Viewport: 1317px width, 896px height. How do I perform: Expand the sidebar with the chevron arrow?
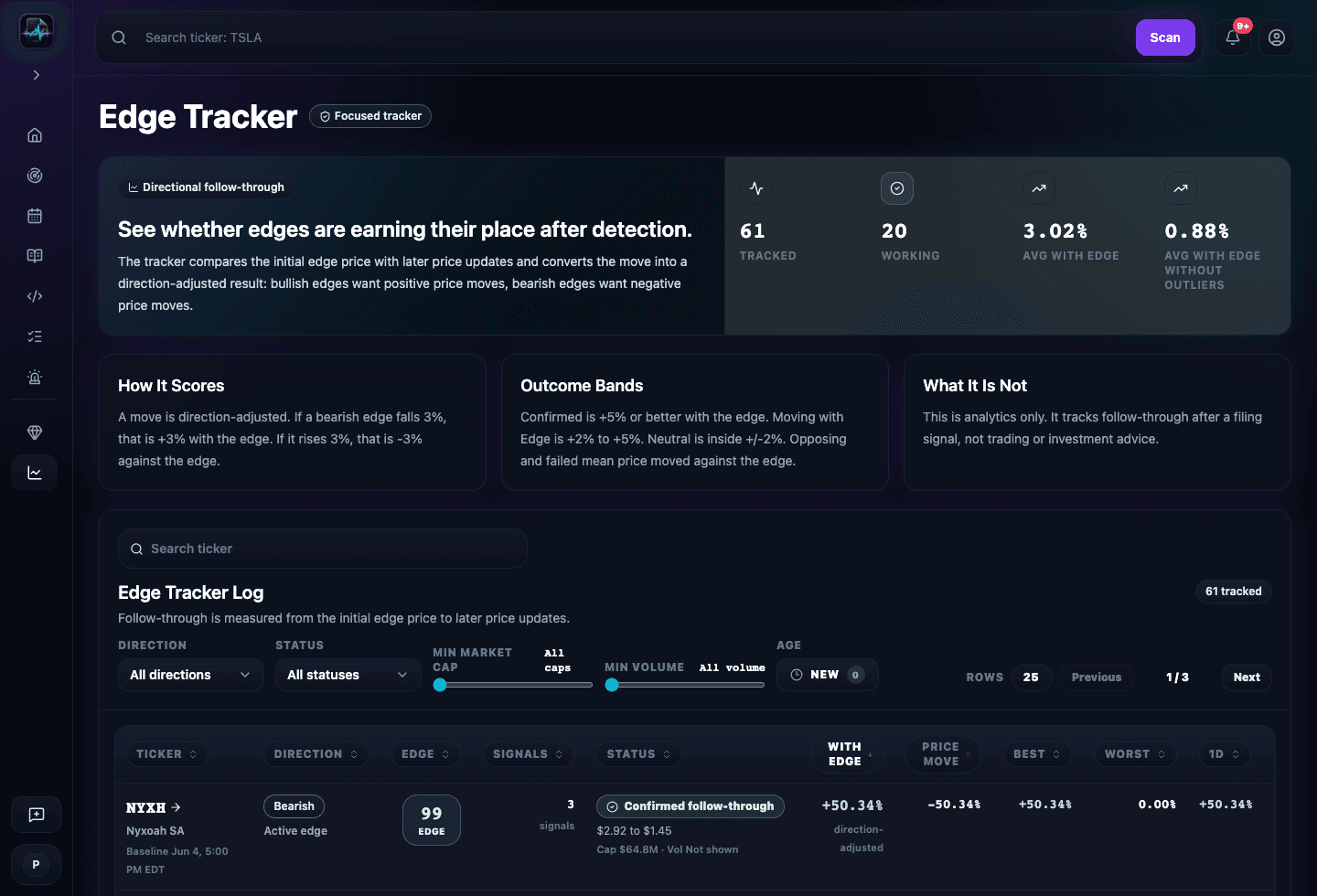[x=37, y=75]
